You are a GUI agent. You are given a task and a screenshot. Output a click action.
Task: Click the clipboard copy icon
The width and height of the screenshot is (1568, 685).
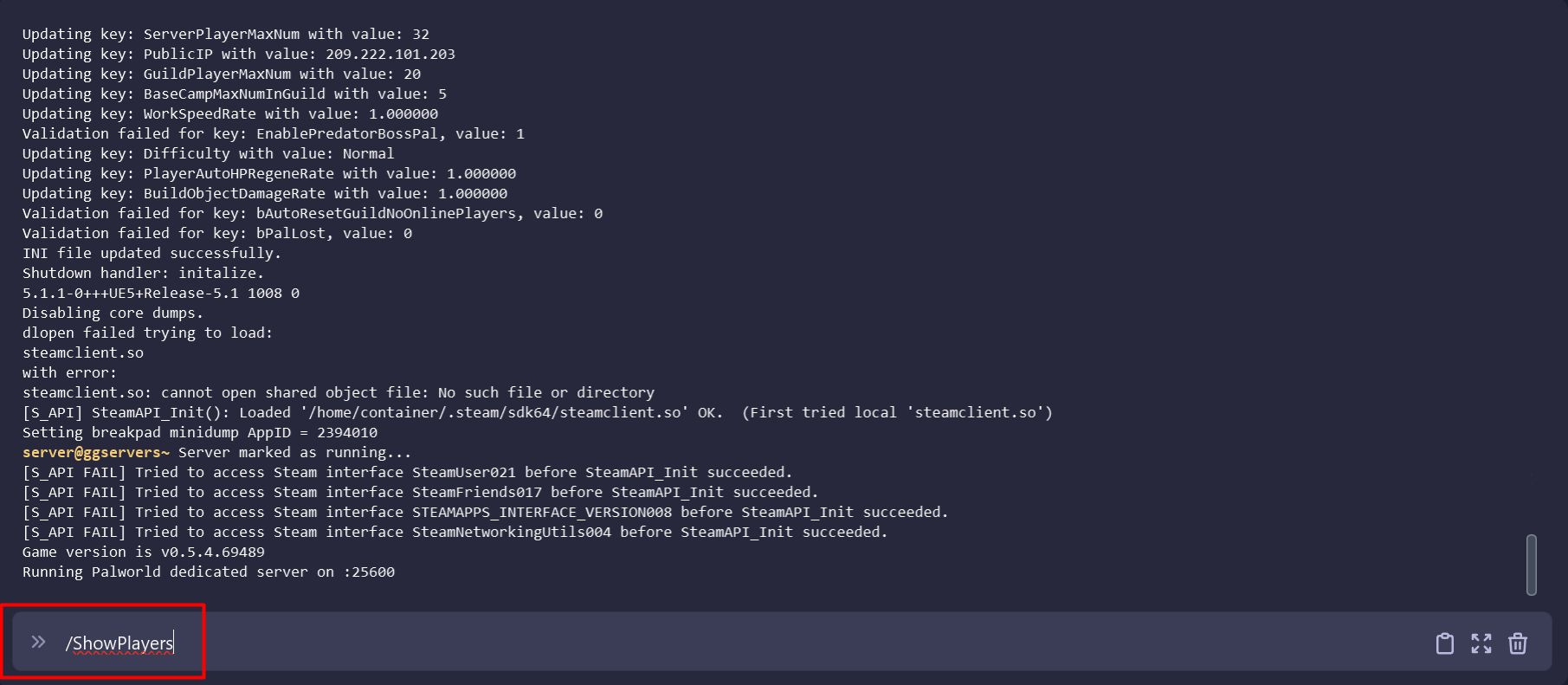(1444, 643)
